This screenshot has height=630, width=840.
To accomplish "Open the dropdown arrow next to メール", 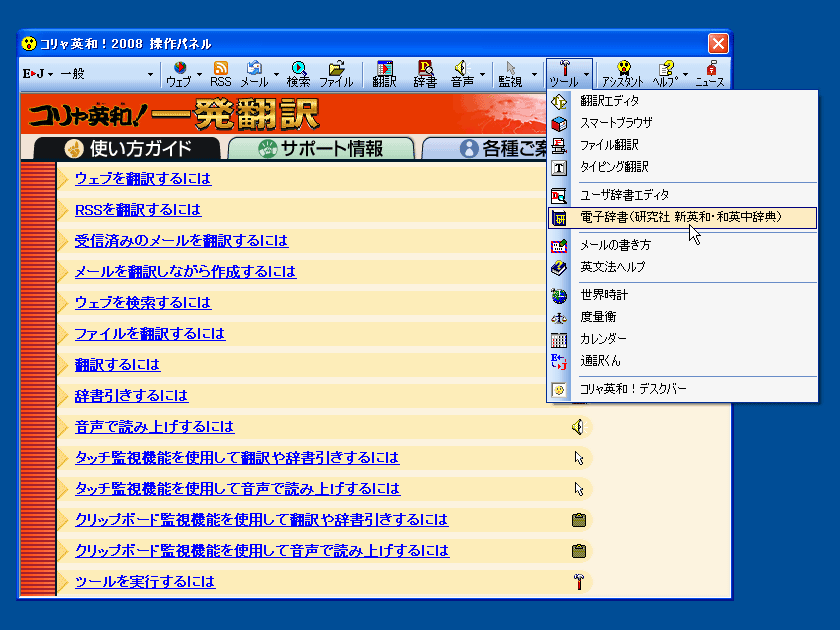I will pyautogui.click(x=276, y=74).
